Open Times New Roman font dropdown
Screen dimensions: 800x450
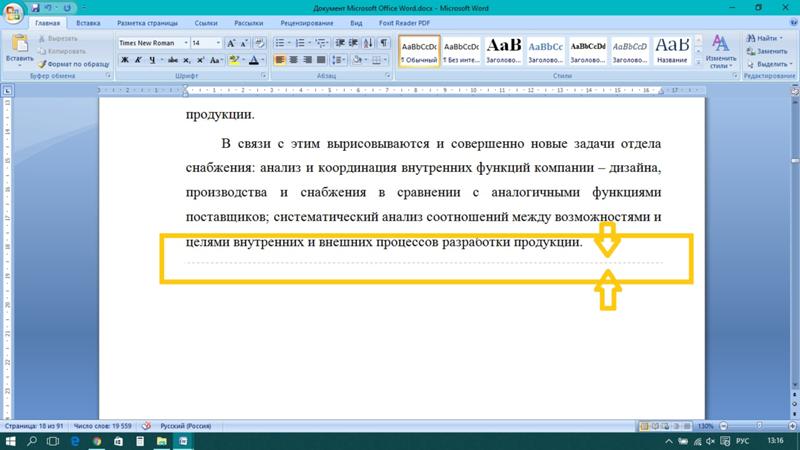coord(186,43)
